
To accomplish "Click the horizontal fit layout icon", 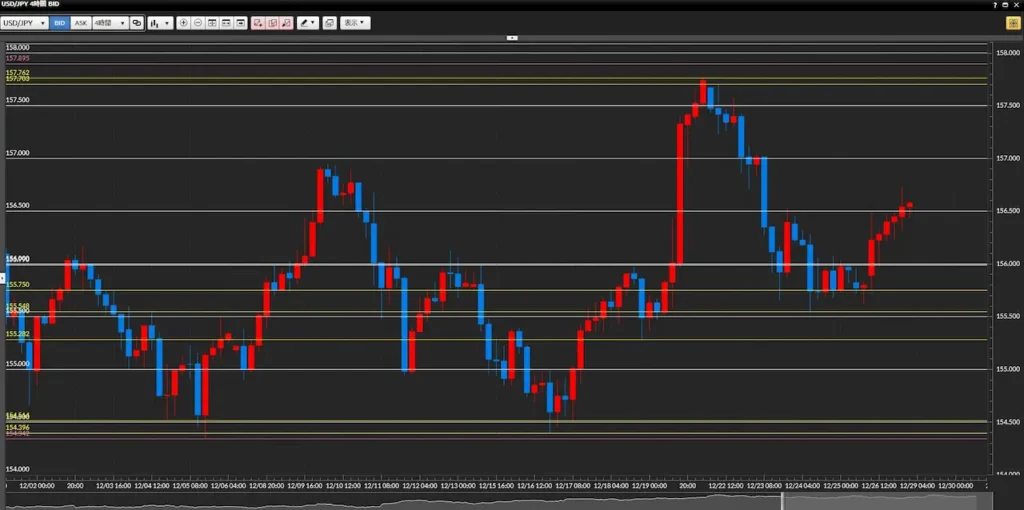I will (x=227, y=22).
